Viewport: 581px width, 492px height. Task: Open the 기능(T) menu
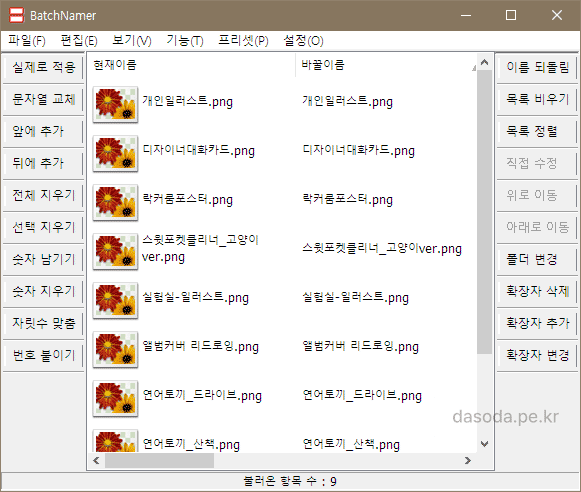(185, 40)
